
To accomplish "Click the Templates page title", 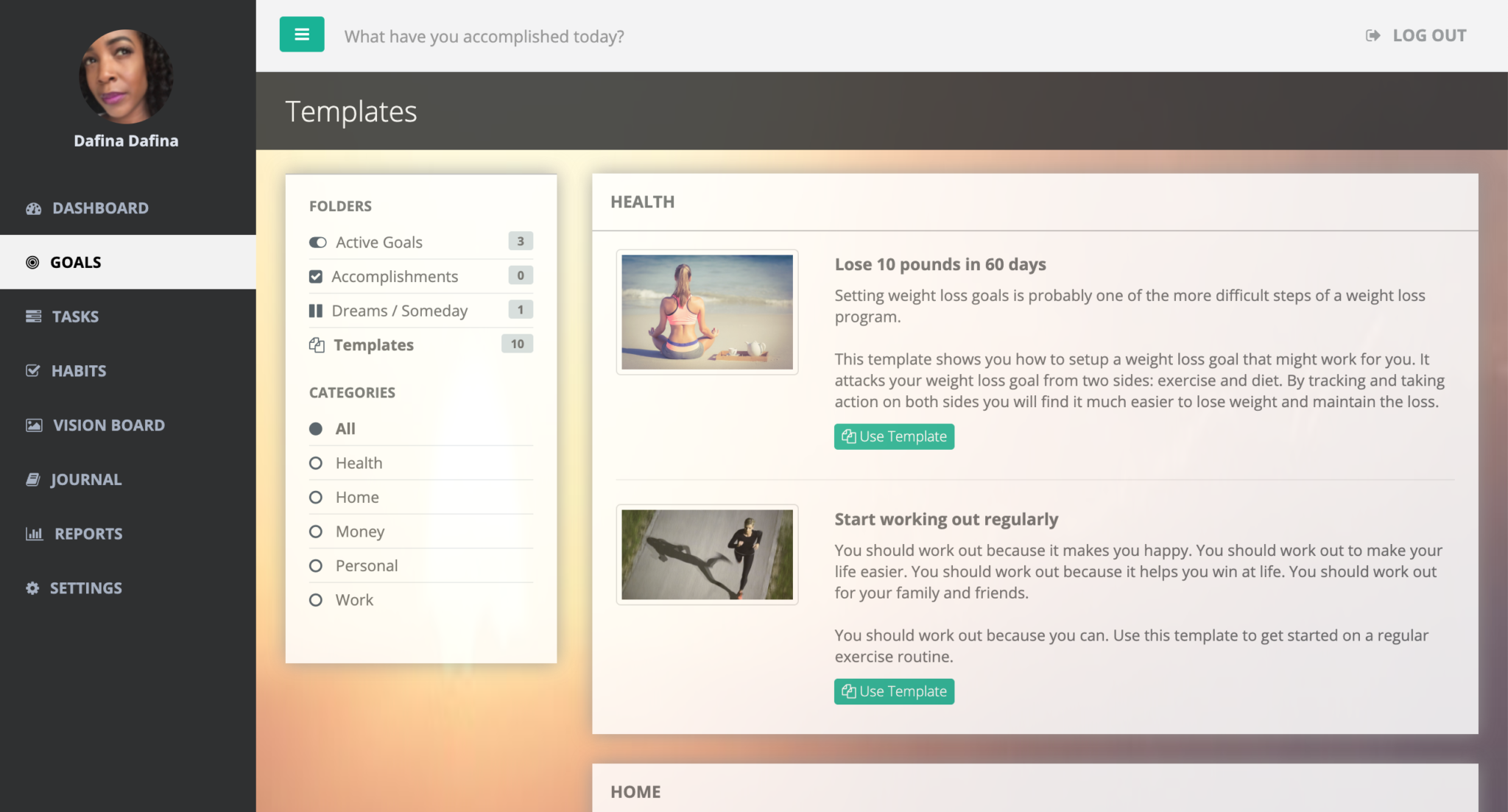I will pyautogui.click(x=351, y=112).
